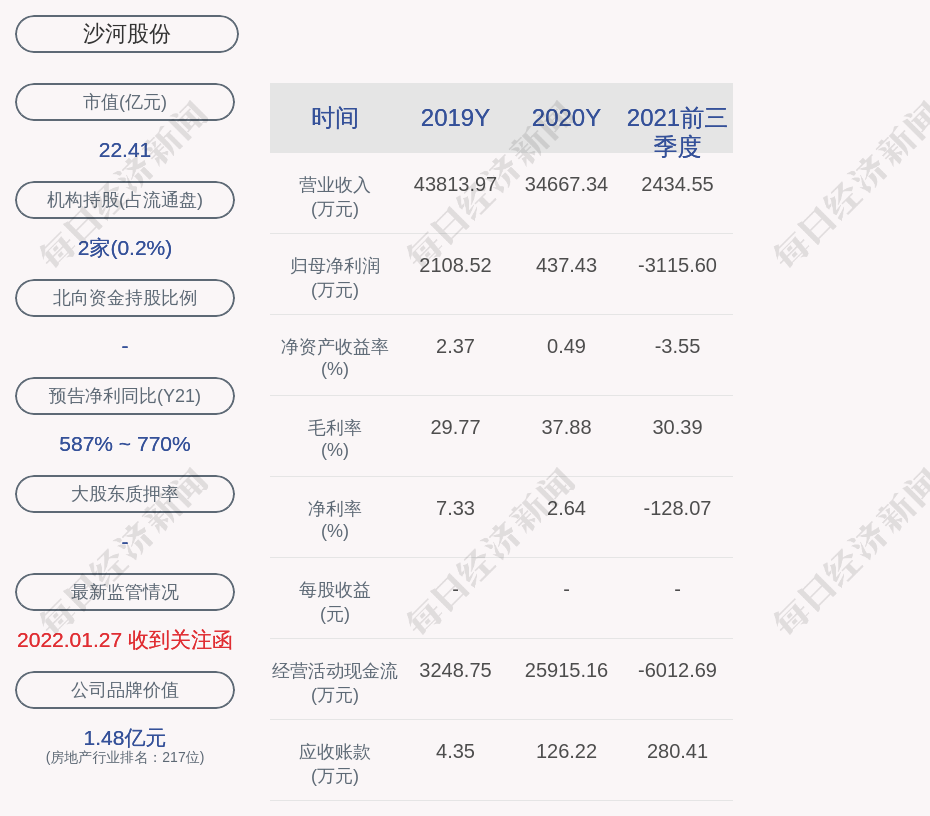Click net profit value -3115.60
Image resolution: width=930 pixels, height=816 pixels.
point(677,265)
